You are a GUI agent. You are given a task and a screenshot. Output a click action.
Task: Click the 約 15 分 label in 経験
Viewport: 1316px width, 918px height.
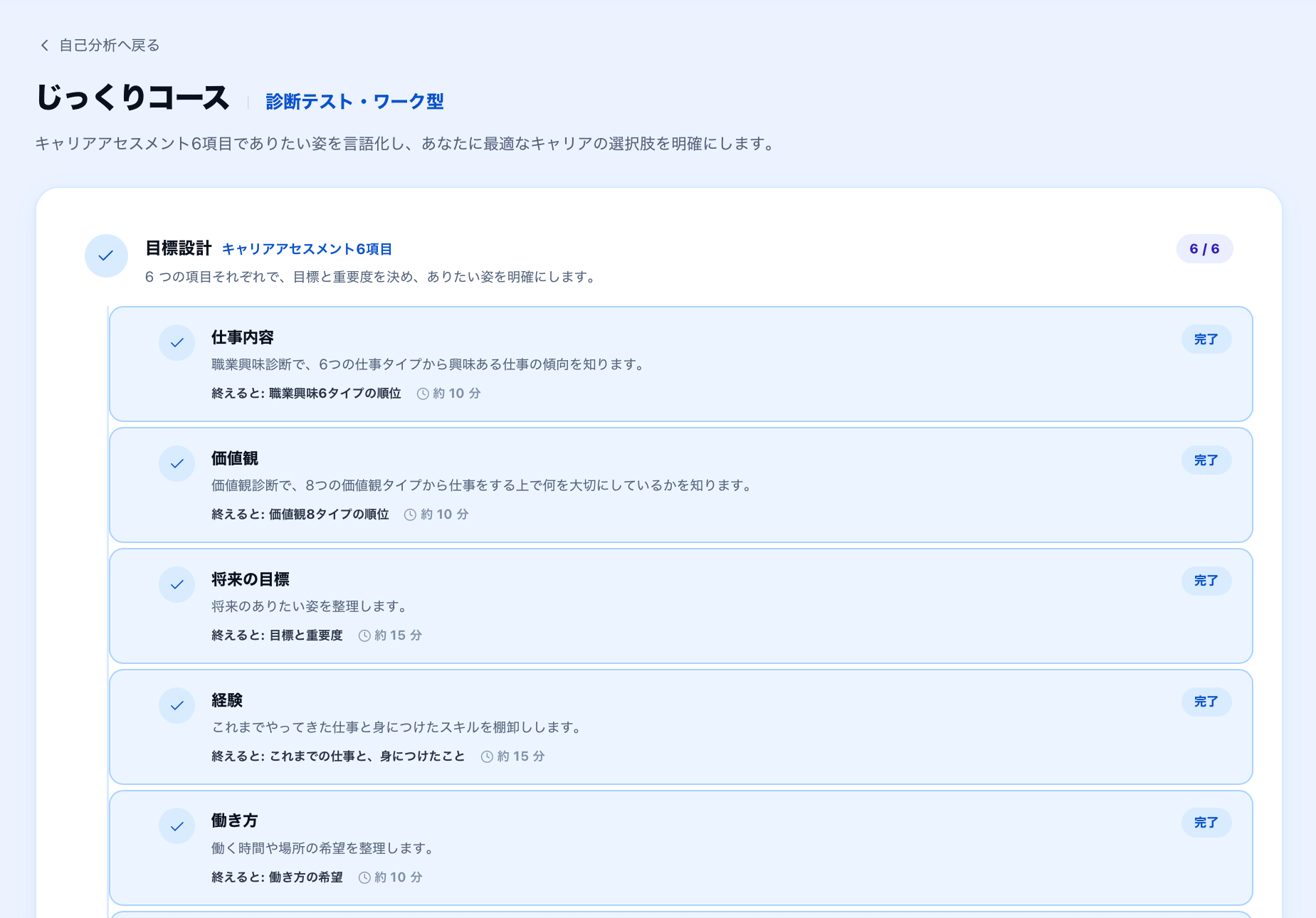pyautogui.click(x=521, y=756)
